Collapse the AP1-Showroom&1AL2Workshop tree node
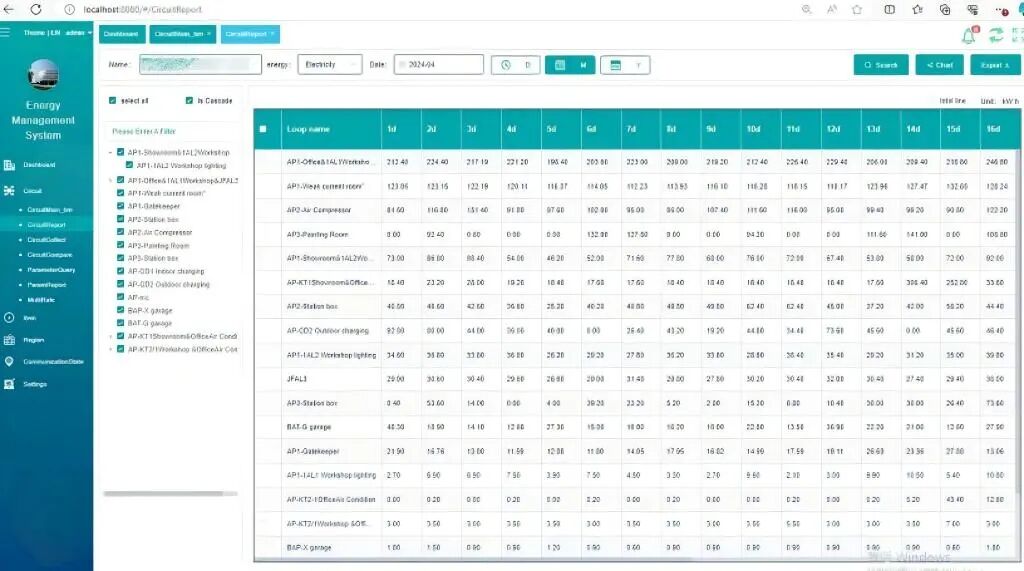This screenshot has width=1024, height=571. pos(110,153)
